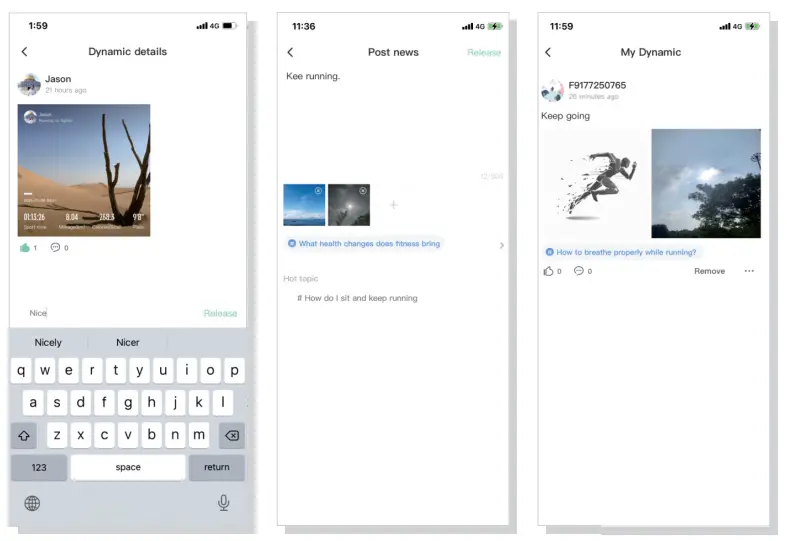
Task: Open keyboard language globe icon
Action: point(32,503)
